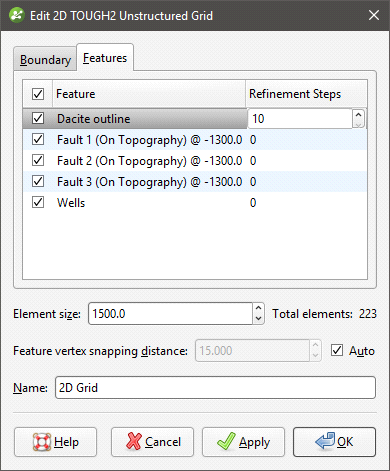Toggle the select-all features header checkbox
This screenshot has height=471, width=390.
click(x=38, y=94)
